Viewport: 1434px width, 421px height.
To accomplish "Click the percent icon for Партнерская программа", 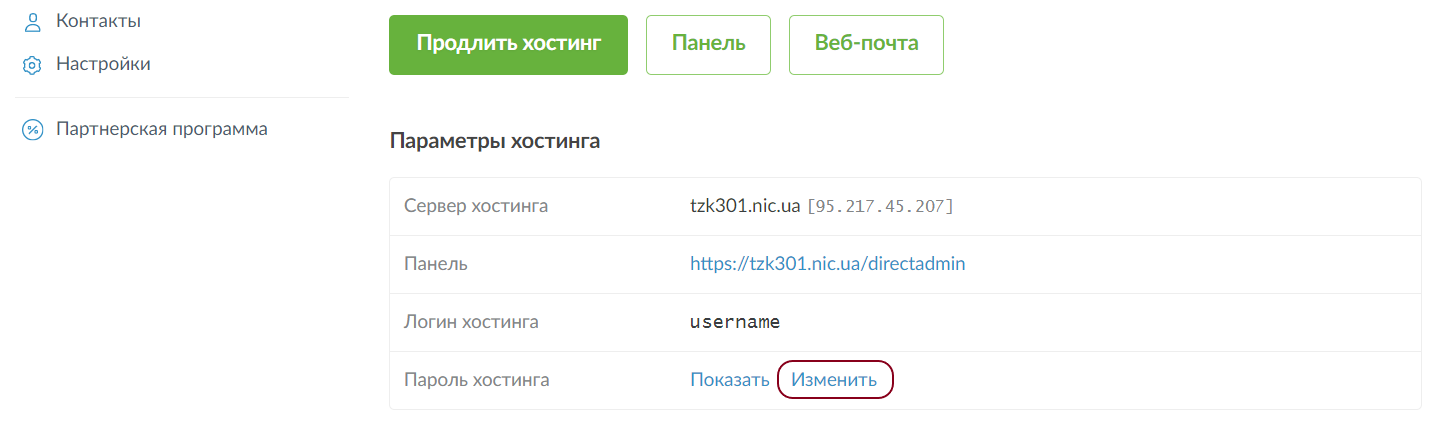I will [33, 130].
